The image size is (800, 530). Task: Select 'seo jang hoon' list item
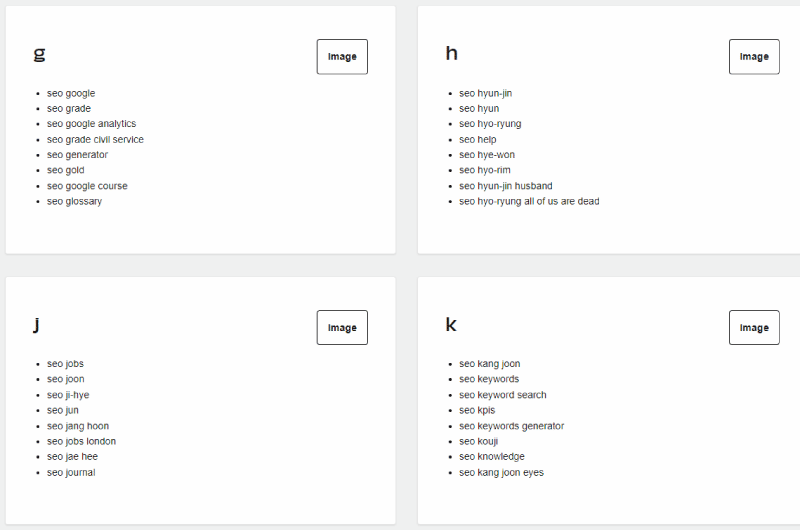78,426
